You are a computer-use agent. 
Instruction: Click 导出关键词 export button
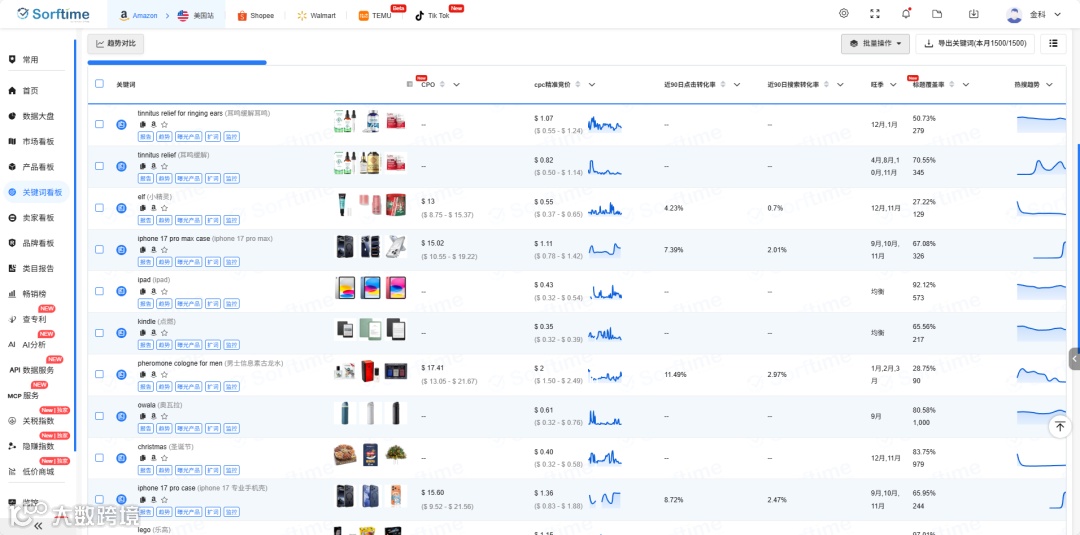tap(975, 43)
